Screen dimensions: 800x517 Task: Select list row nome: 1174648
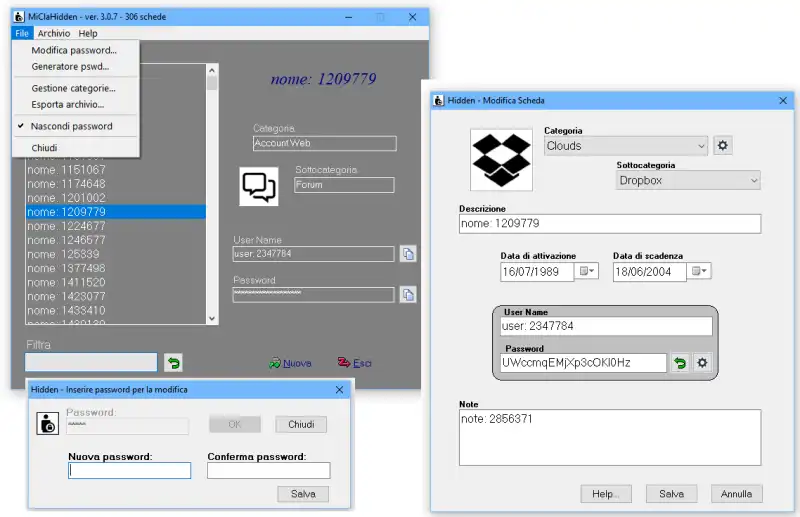[116, 184]
